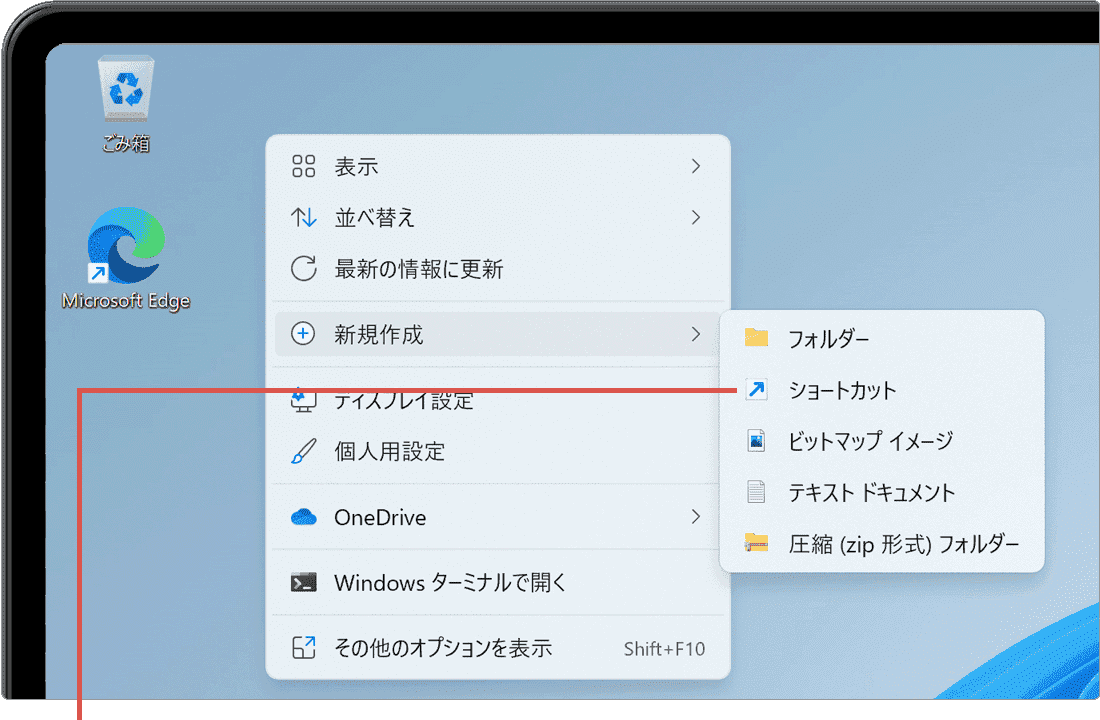The height and width of the screenshot is (720, 1100).
Task: Open その他のオプションを表示
Action: click(x=440, y=649)
